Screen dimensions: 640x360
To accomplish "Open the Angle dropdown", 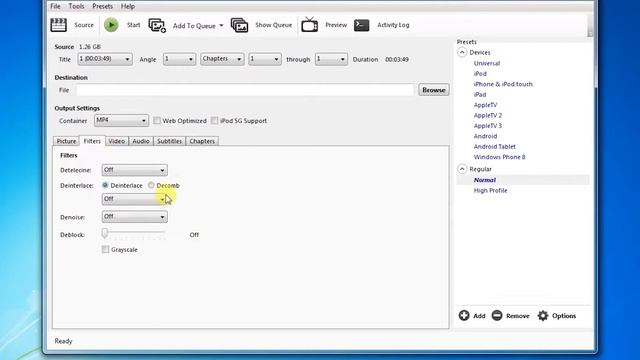I will point(179,59).
